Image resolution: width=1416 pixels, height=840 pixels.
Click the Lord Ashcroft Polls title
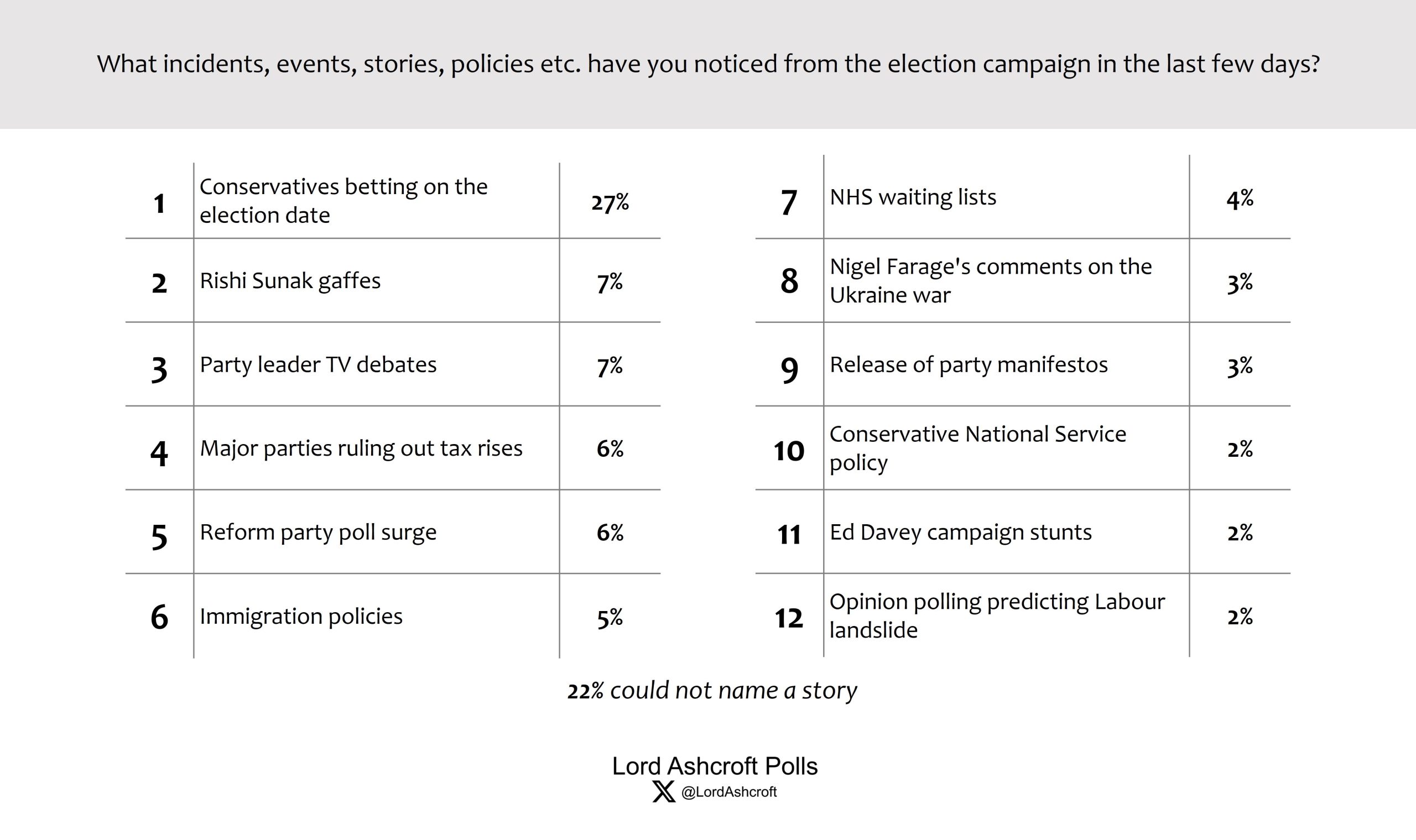pos(715,766)
